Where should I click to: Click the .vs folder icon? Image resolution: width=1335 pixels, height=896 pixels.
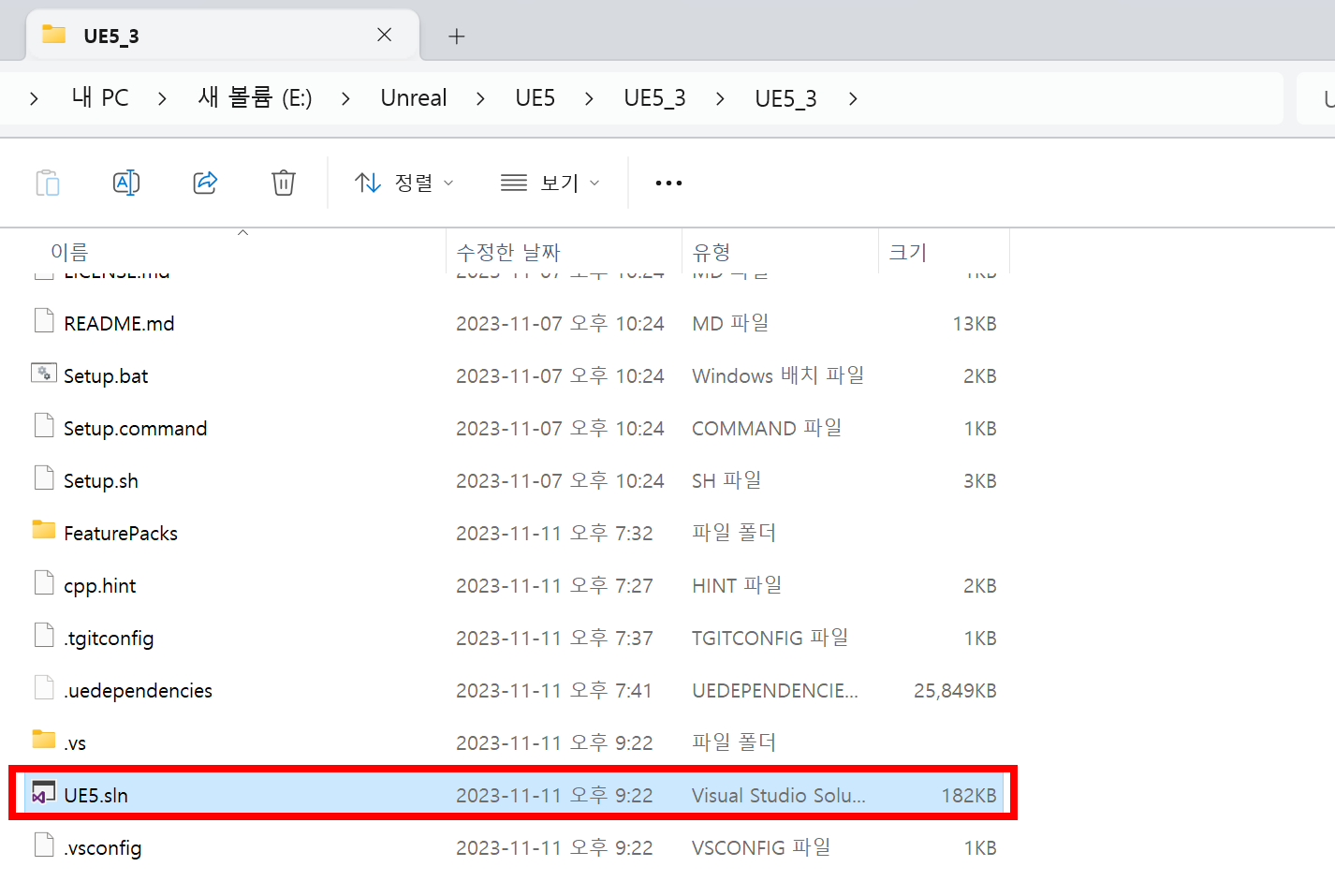44,740
